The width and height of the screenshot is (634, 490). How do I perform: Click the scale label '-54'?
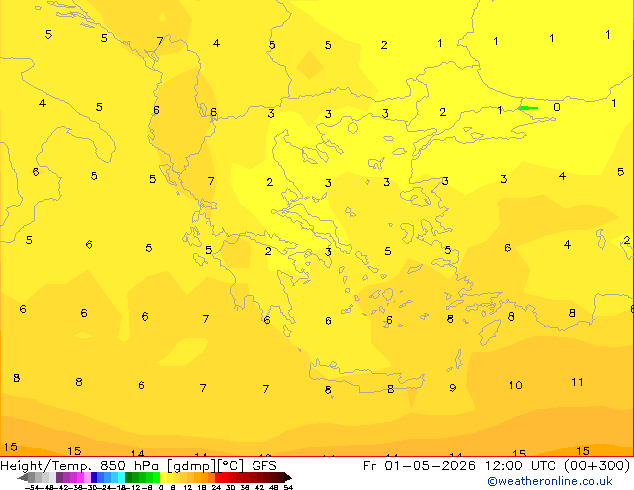[x=32, y=487]
